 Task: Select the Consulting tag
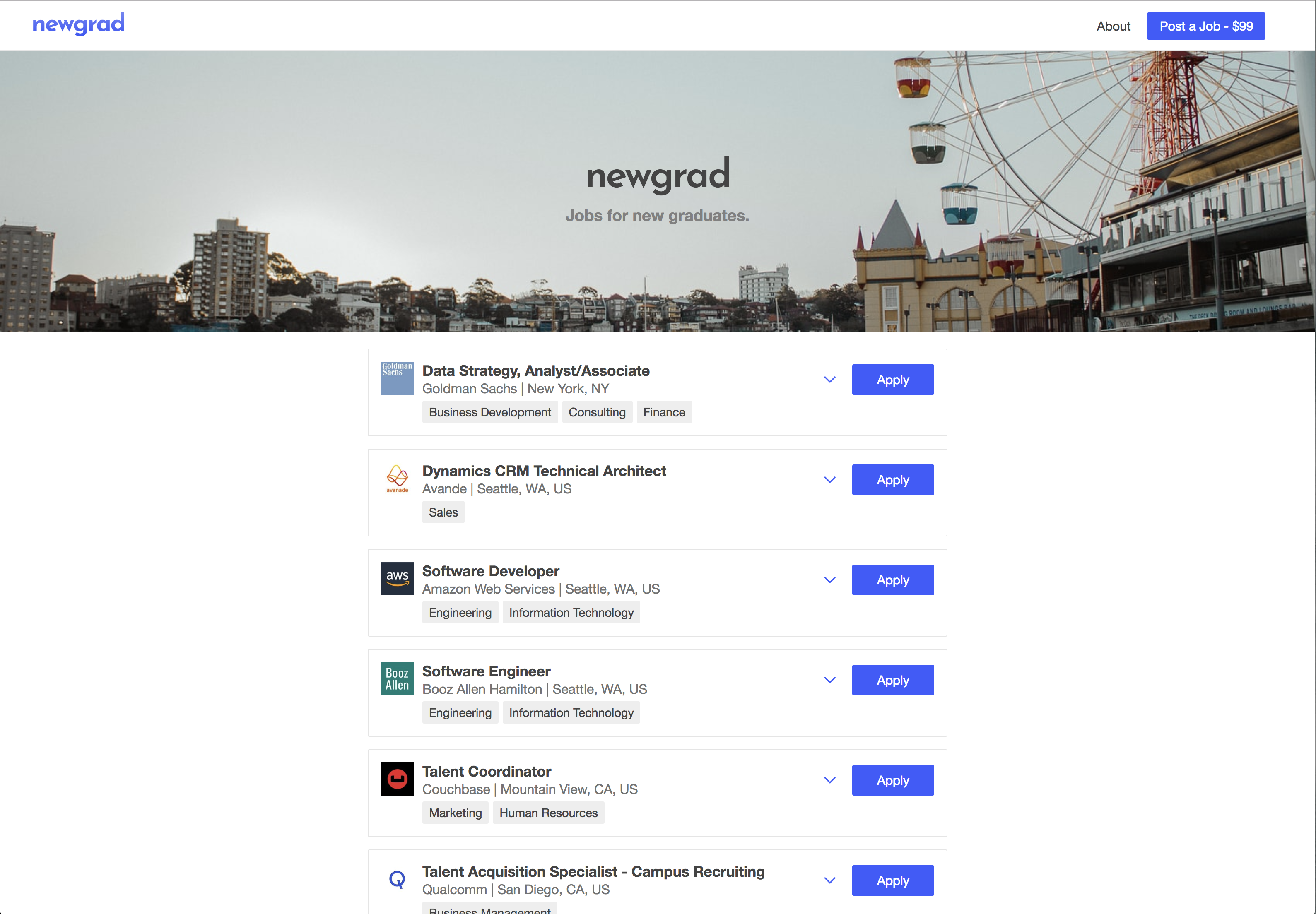point(597,412)
